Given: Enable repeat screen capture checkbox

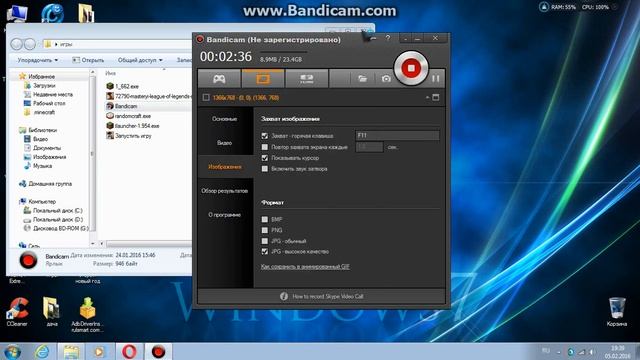Looking at the screenshot, I should click(264, 147).
